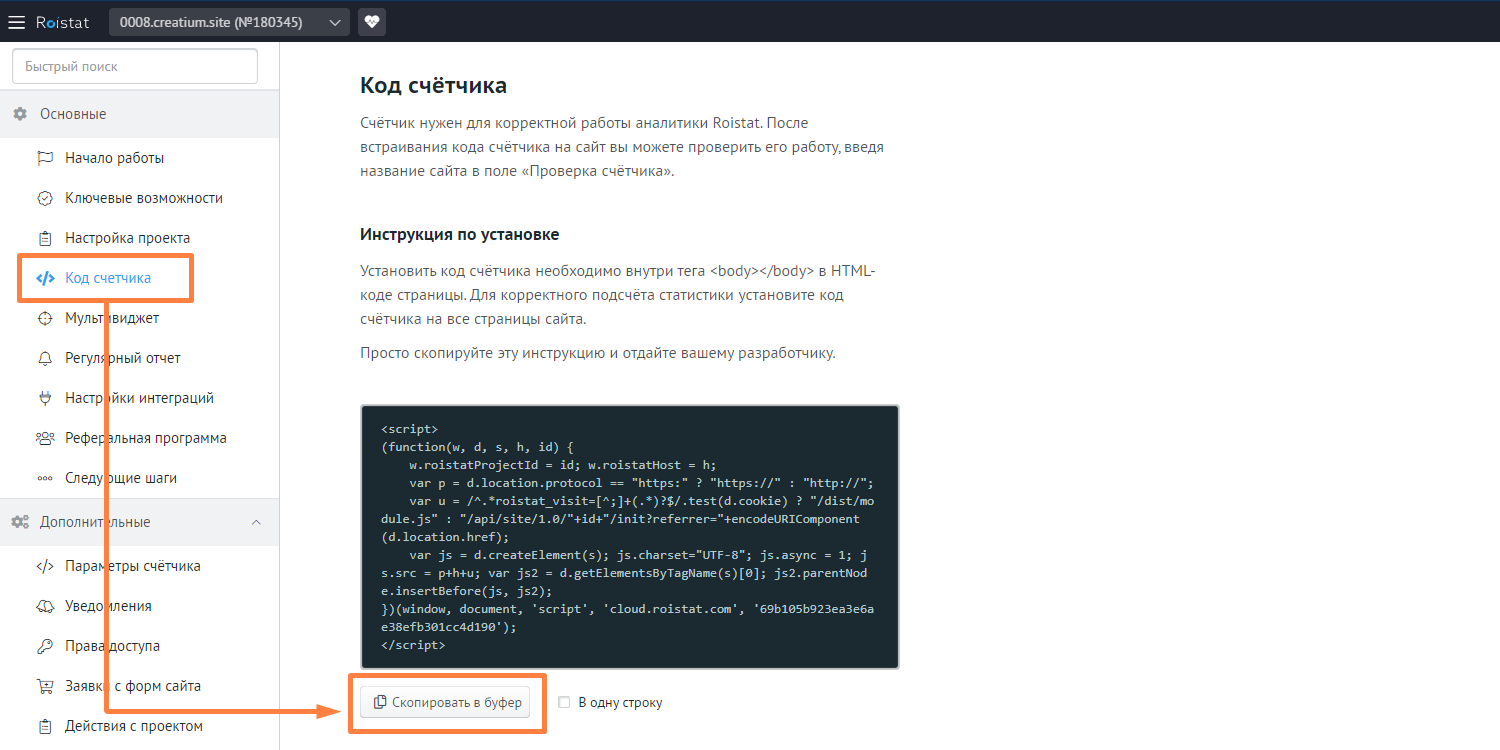
Task: Click the icon beside Уведомления
Action: tap(45, 606)
